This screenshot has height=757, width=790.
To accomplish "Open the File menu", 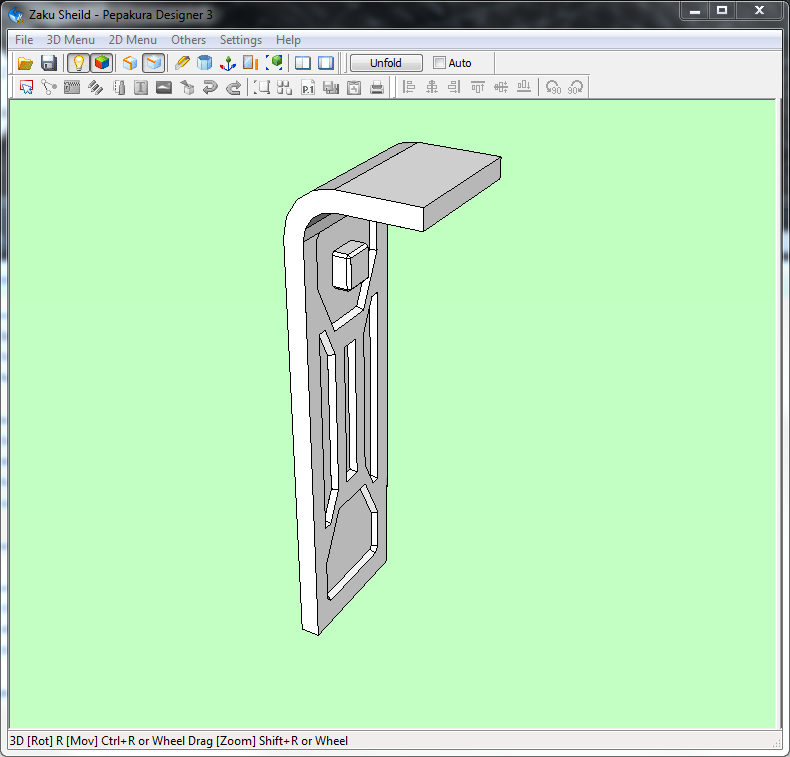I will tap(24, 40).
